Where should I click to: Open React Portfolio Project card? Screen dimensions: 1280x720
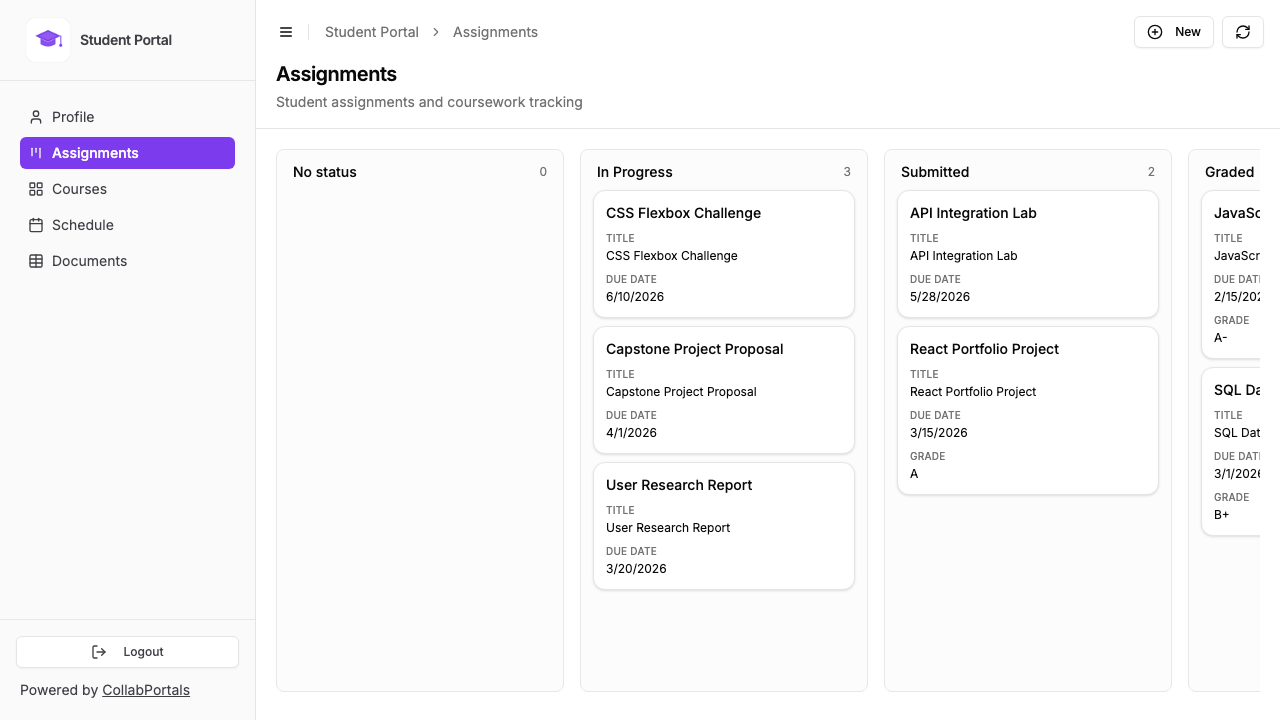click(1028, 410)
